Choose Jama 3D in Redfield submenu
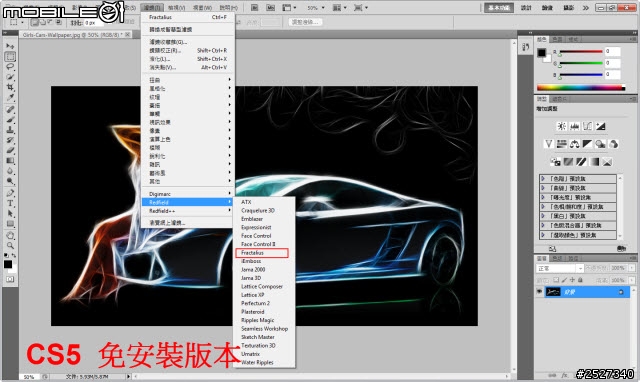 (x=264, y=278)
